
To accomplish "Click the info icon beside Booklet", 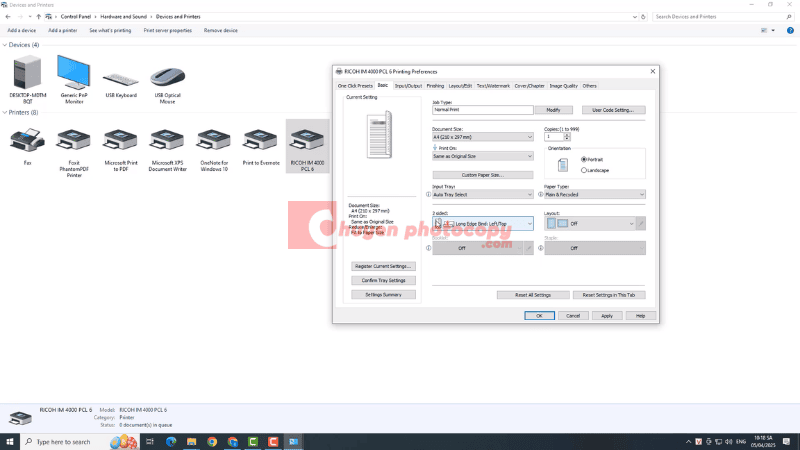I will pos(429,248).
